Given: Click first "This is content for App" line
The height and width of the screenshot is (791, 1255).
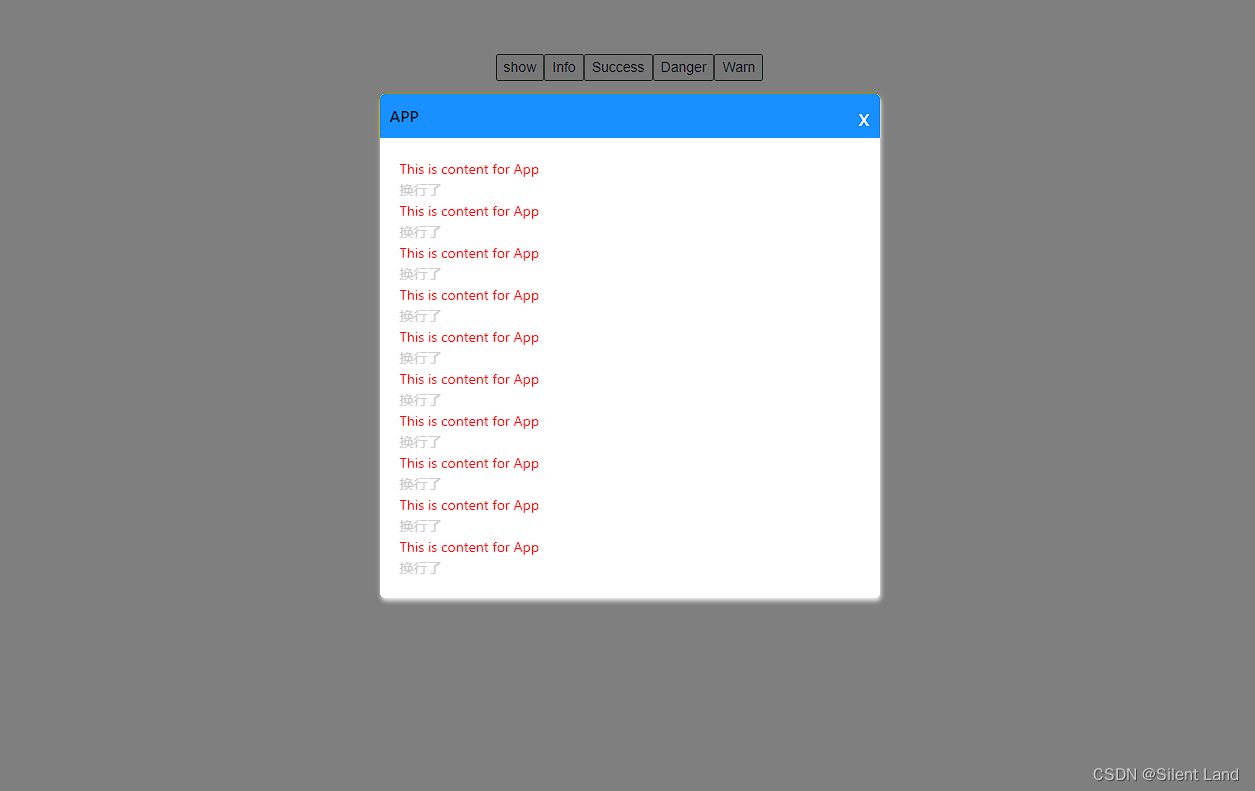Looking at the screenshot, I should pyautogui.click(x=469, y=169).
